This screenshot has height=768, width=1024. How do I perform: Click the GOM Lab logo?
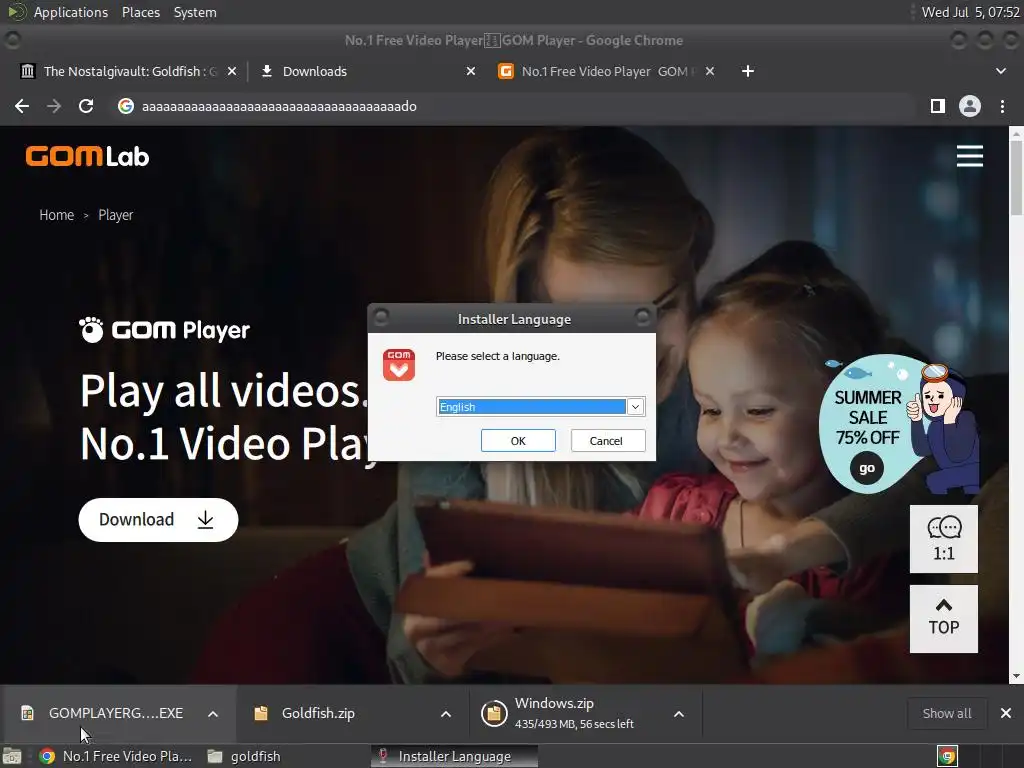coord(88,156)
